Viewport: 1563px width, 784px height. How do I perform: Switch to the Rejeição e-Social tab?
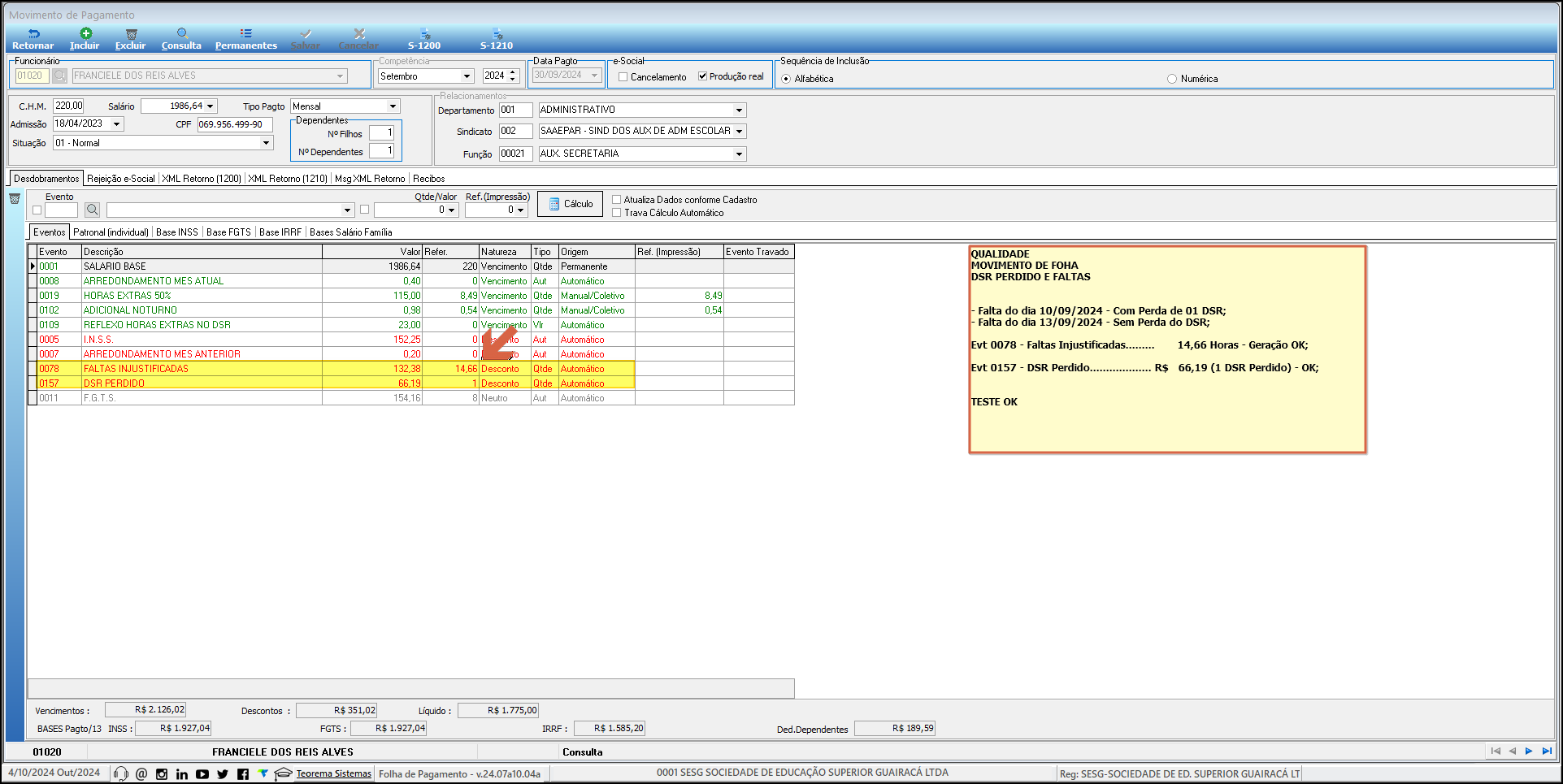[120, 179]
